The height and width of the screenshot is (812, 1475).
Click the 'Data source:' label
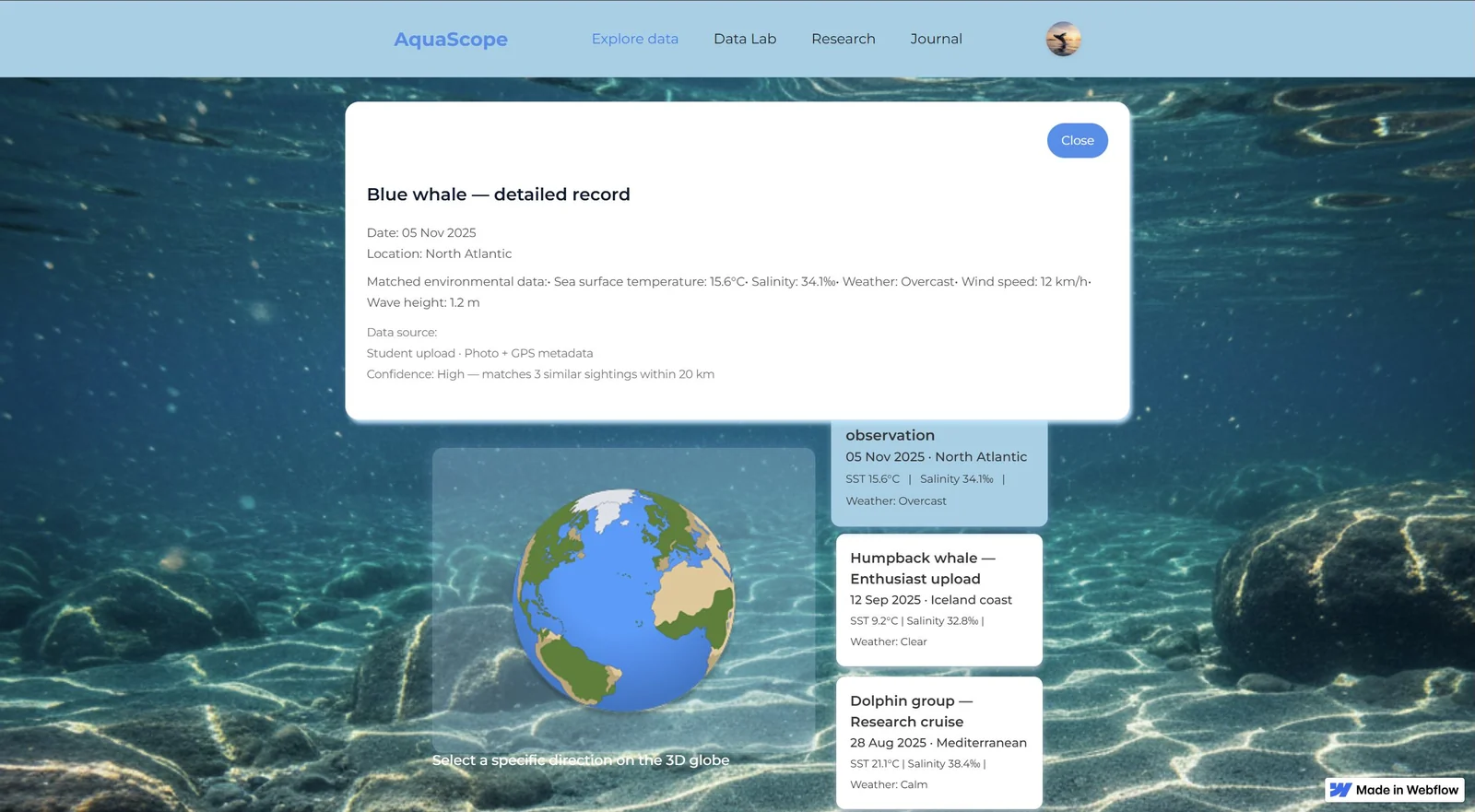[x=402, y=332]
